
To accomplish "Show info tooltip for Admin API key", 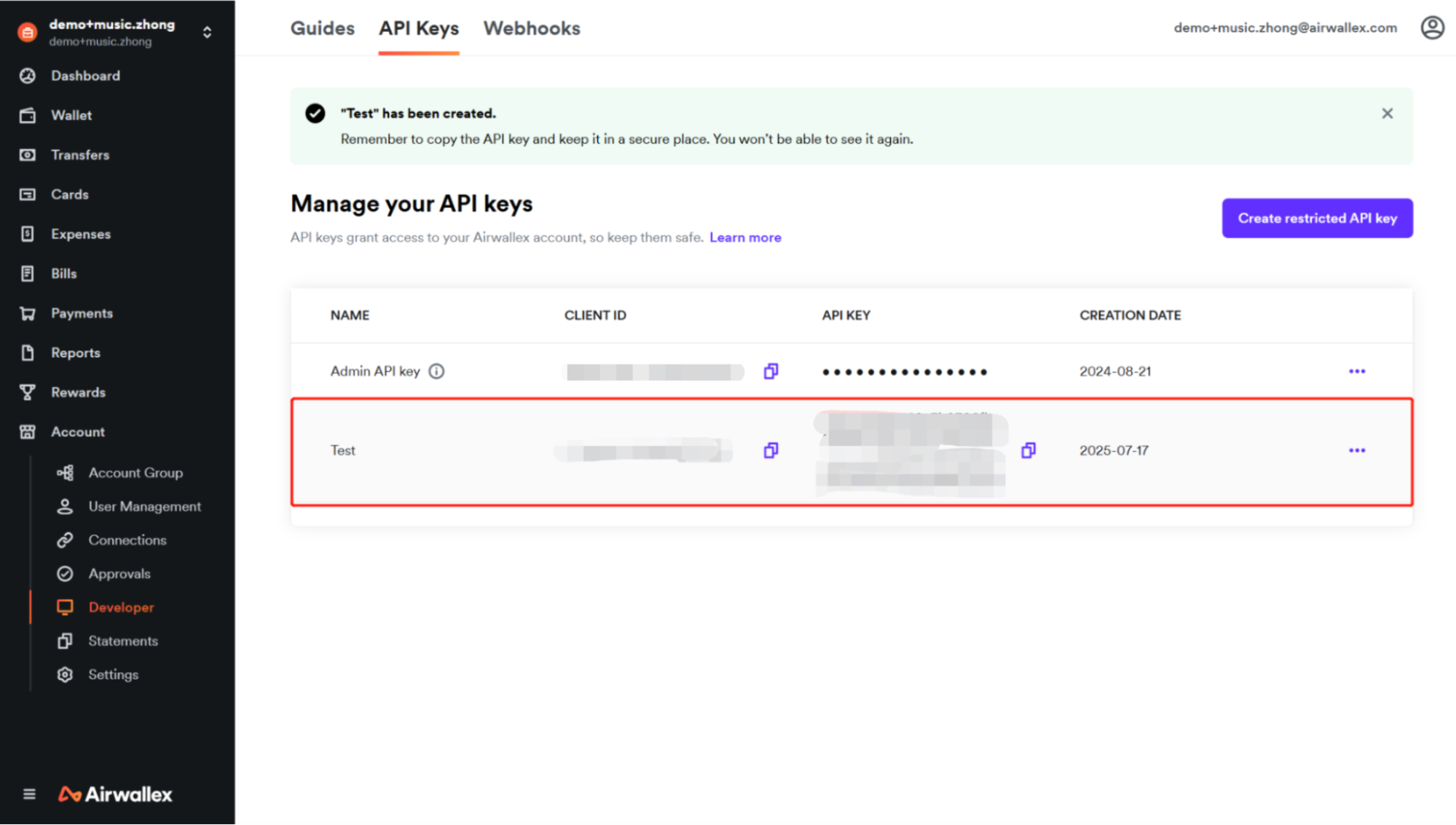I will pos(436,371).
